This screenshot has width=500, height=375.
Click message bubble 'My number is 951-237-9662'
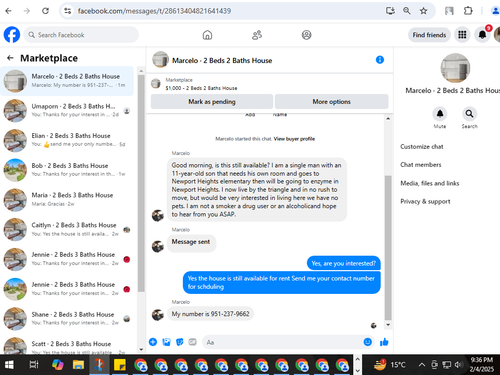point(210,314)
